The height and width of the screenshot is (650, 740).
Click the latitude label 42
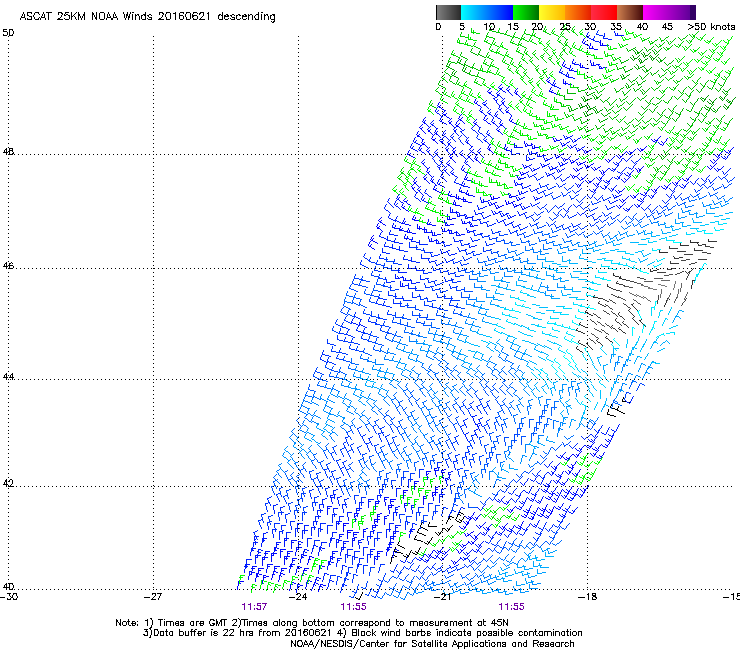[8, 484]
